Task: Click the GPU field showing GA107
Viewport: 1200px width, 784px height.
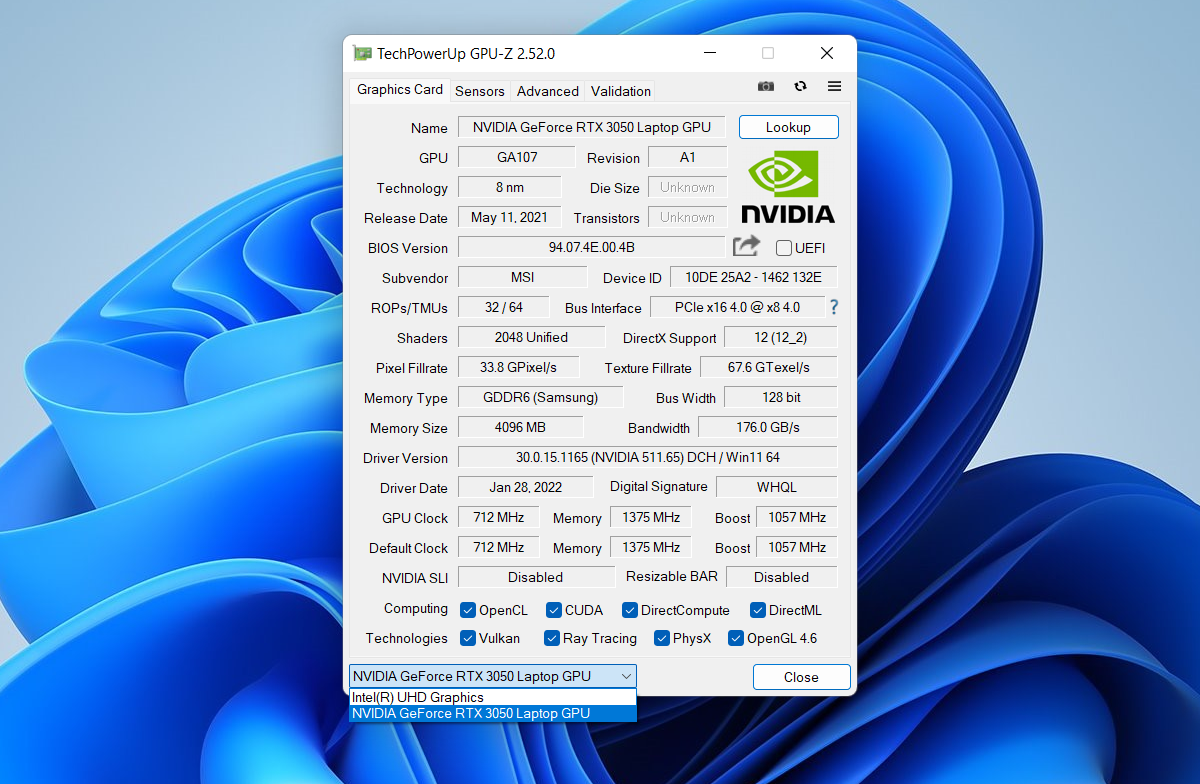Action: (517, 157)
